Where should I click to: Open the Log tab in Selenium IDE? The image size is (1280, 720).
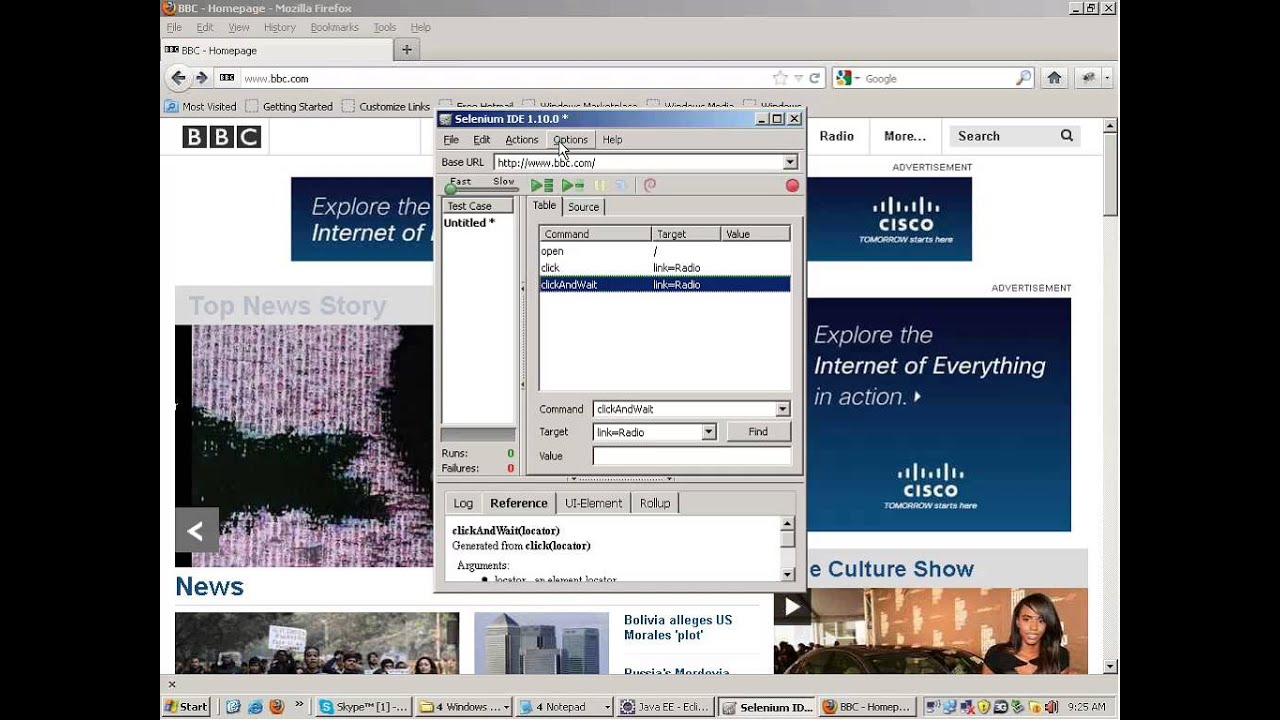[x=463, y=503]
